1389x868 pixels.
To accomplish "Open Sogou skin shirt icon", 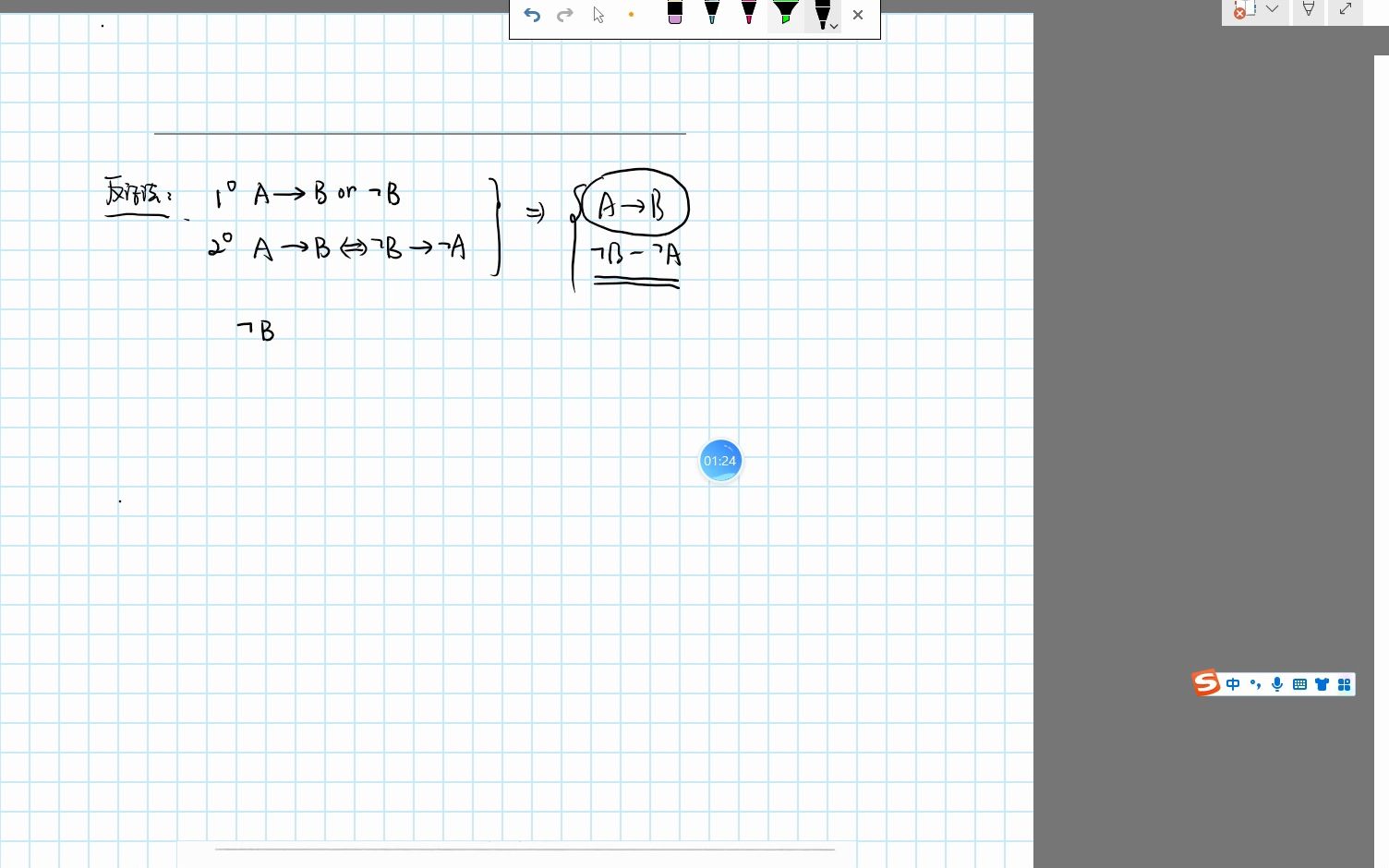I will 1322,684.
